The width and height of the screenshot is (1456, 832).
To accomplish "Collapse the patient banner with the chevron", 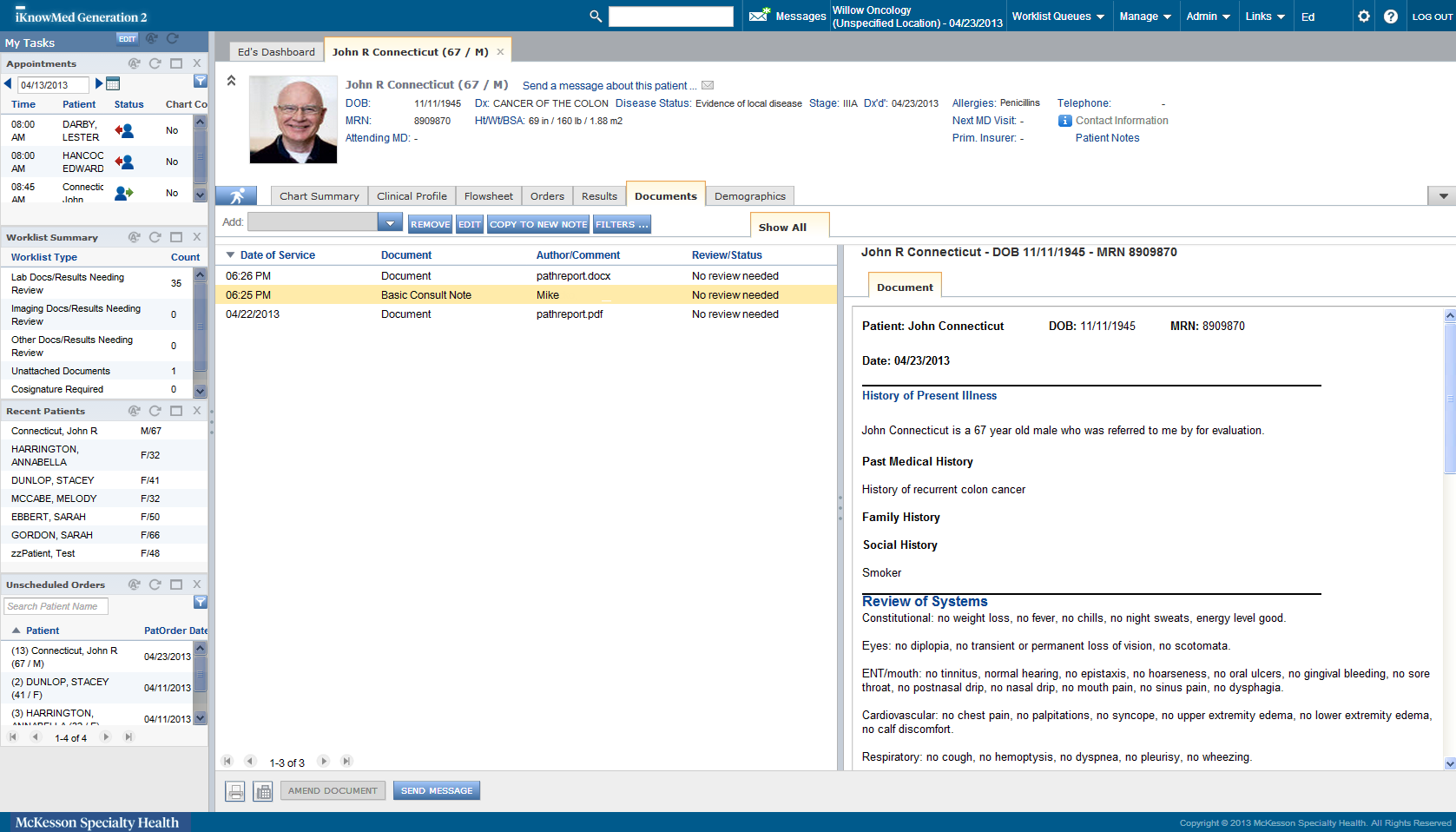I will pyautogui.click(x=231, y=79).
